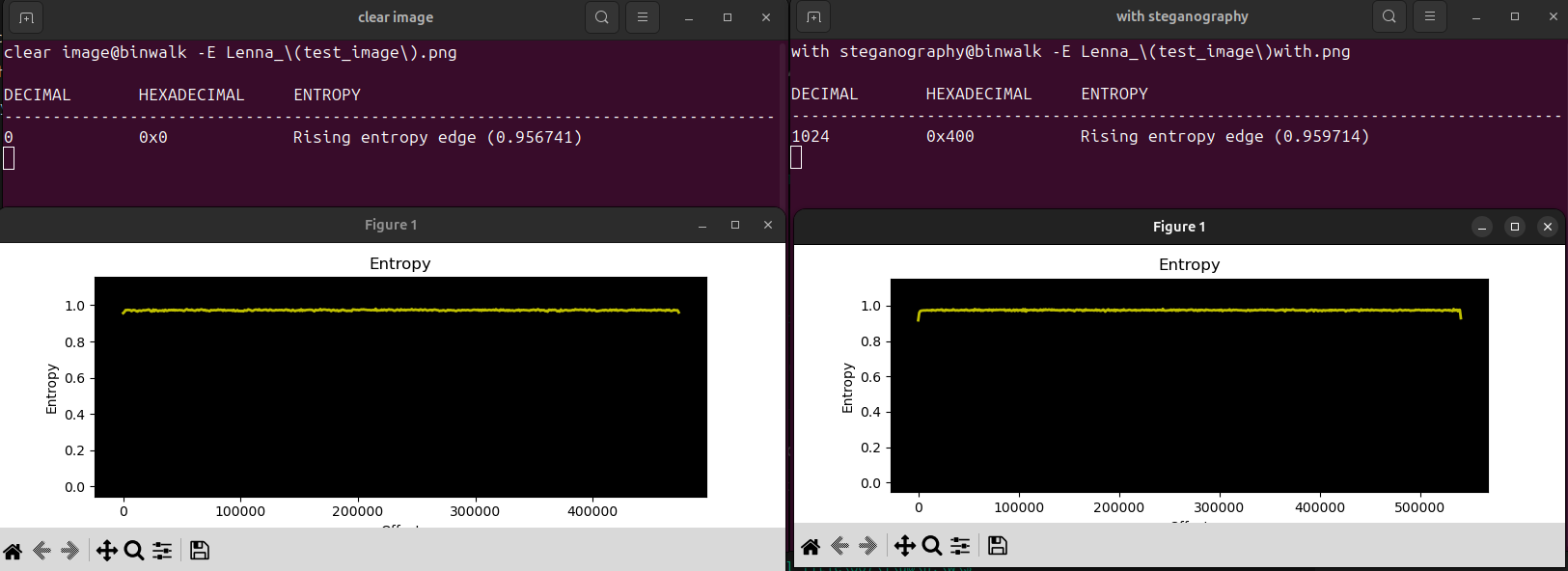Reset view with Home icon, right figure
This screenshot has width=1568, height=571.
coord(811,547)
